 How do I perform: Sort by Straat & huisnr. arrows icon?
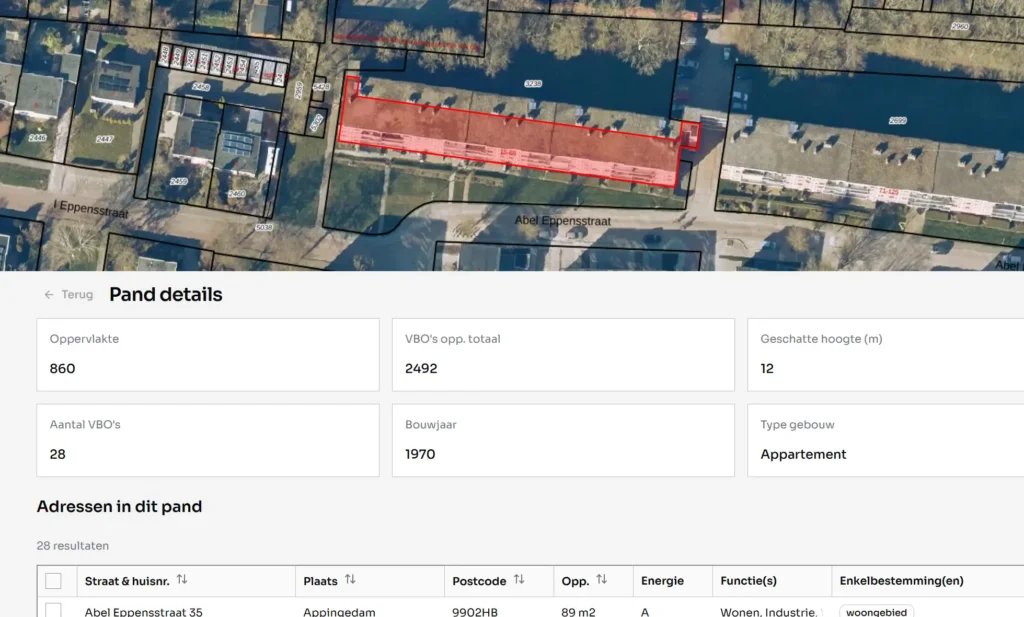(182, 580)
